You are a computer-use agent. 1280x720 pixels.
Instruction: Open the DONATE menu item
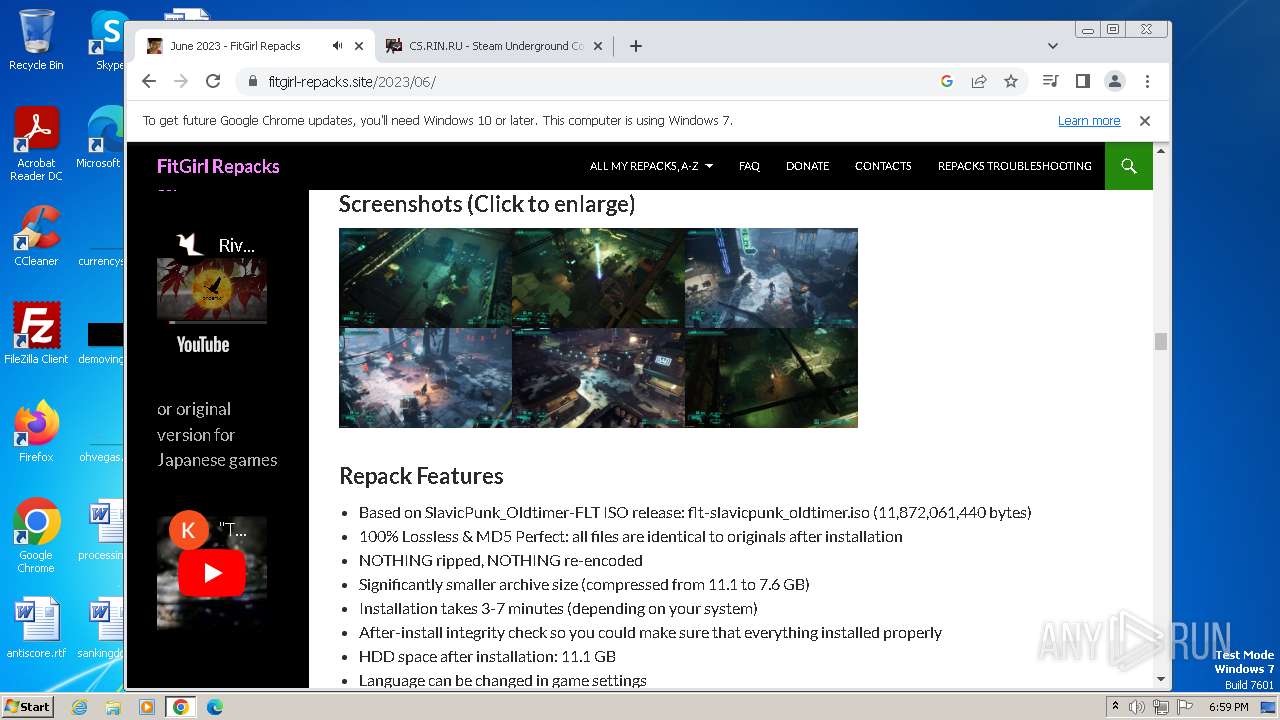tap(807, 166)
